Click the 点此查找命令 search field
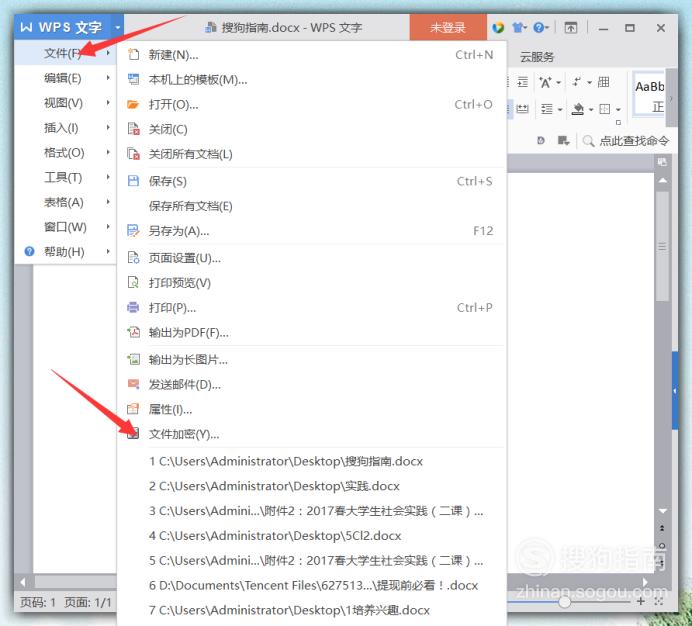 (x=626, y=141)
